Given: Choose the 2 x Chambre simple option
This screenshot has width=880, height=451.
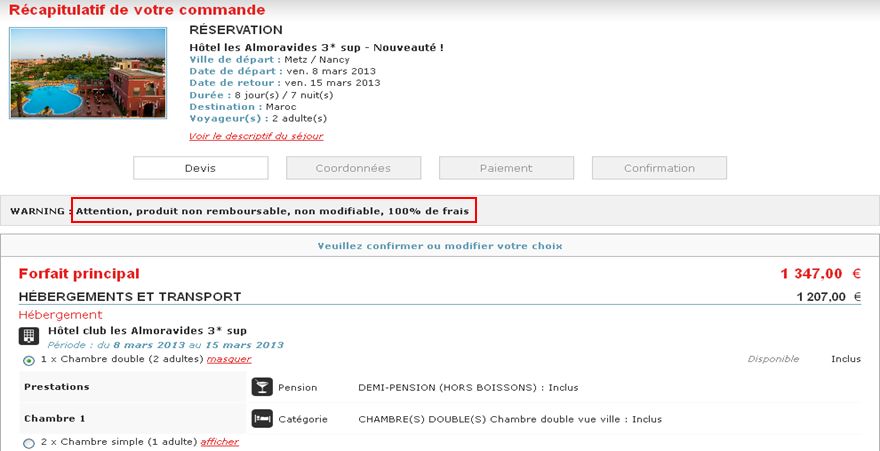Looking at the screenshot, I should click(28, 443).
